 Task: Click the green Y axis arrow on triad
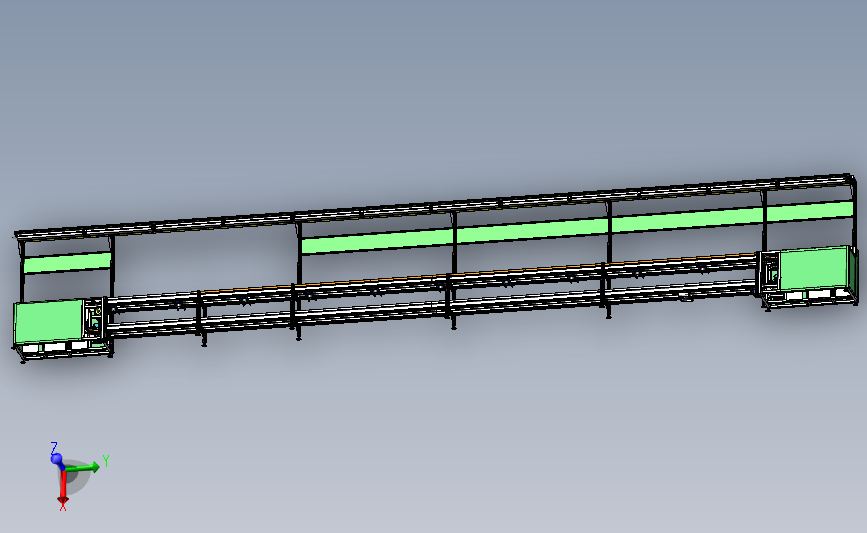[x=83, y=468]
